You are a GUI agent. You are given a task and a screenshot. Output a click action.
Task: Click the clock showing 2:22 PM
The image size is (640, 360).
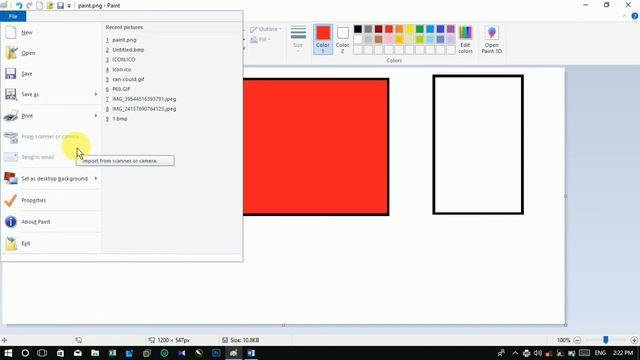623,353
